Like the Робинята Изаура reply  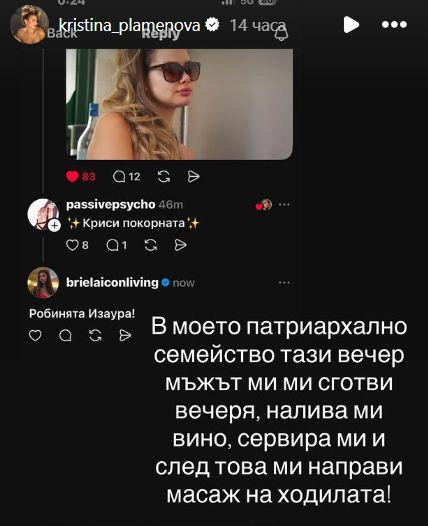(35, 335)
